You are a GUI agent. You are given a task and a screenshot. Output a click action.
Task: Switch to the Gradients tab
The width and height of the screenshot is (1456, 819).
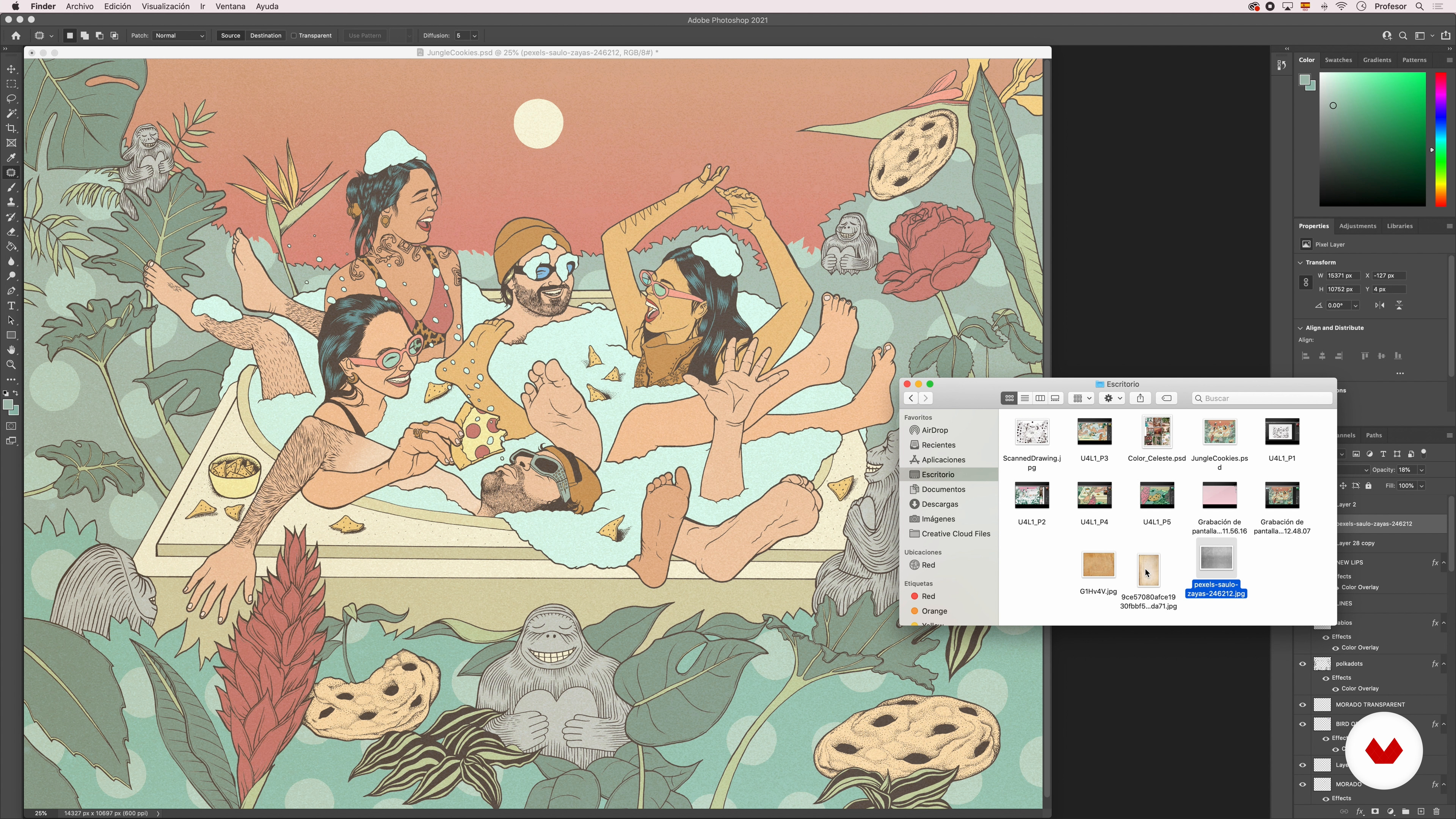[1377, 60]
